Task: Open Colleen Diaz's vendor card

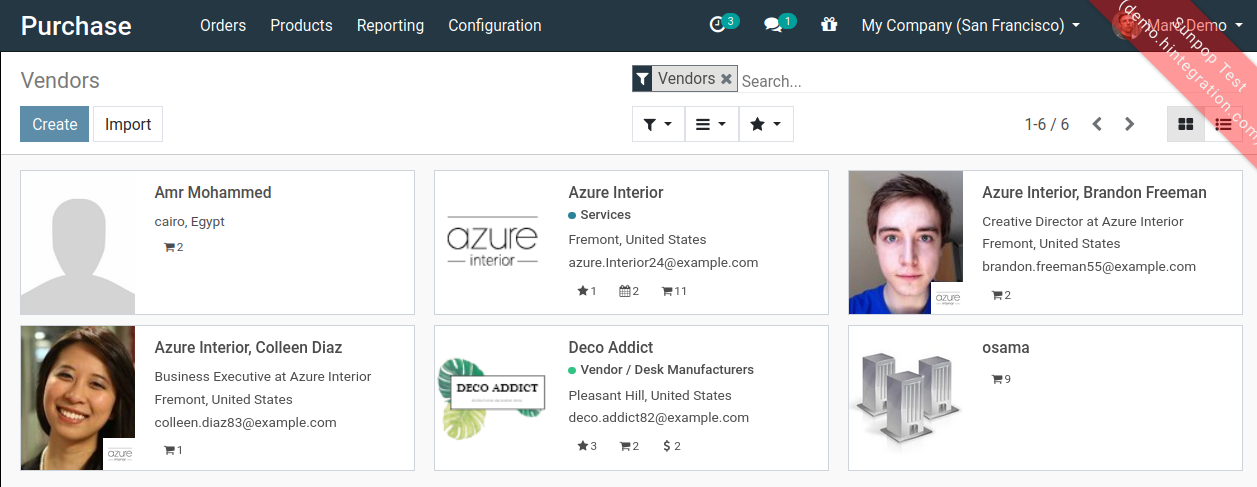Action: [x=217, y=398]
